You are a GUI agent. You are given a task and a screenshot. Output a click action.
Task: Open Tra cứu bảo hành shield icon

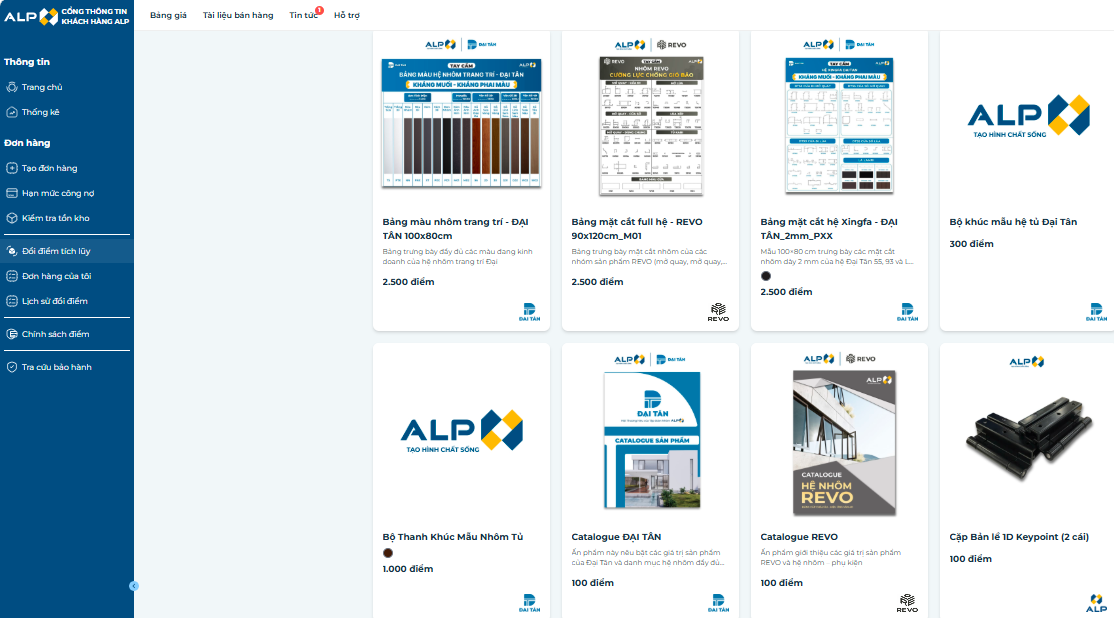pyautogui.click(x=12, y=367)
